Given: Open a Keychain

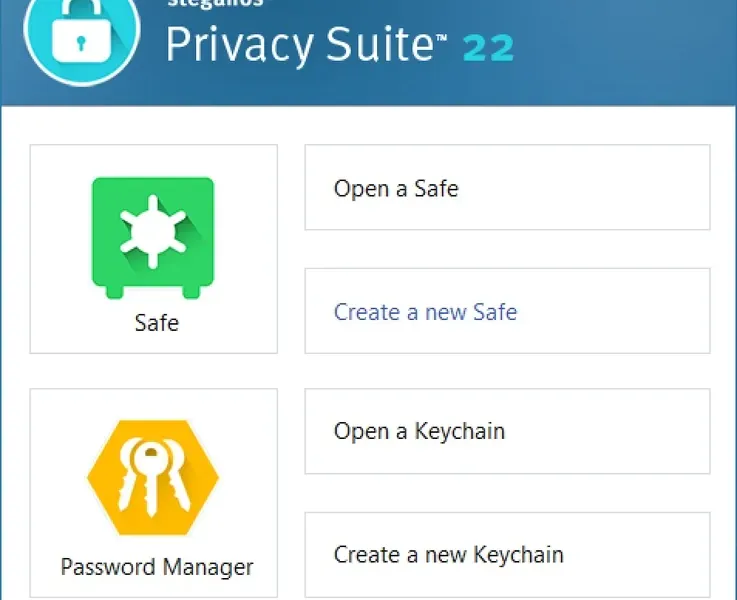Looking at the screenshot, I should (507, 431).
